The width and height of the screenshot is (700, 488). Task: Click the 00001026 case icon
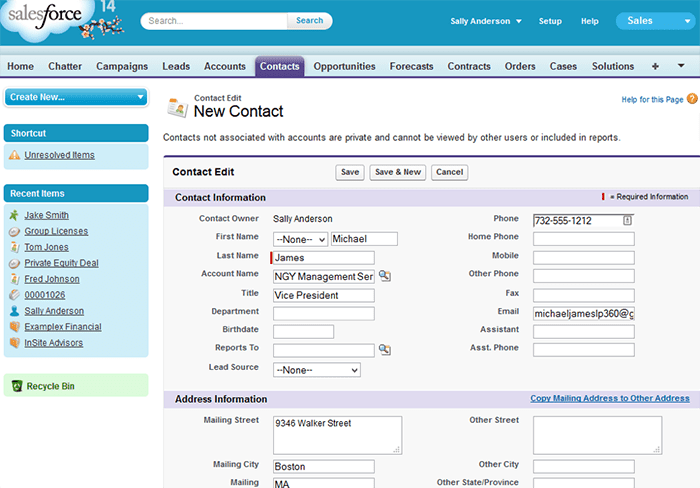(14, 295)
